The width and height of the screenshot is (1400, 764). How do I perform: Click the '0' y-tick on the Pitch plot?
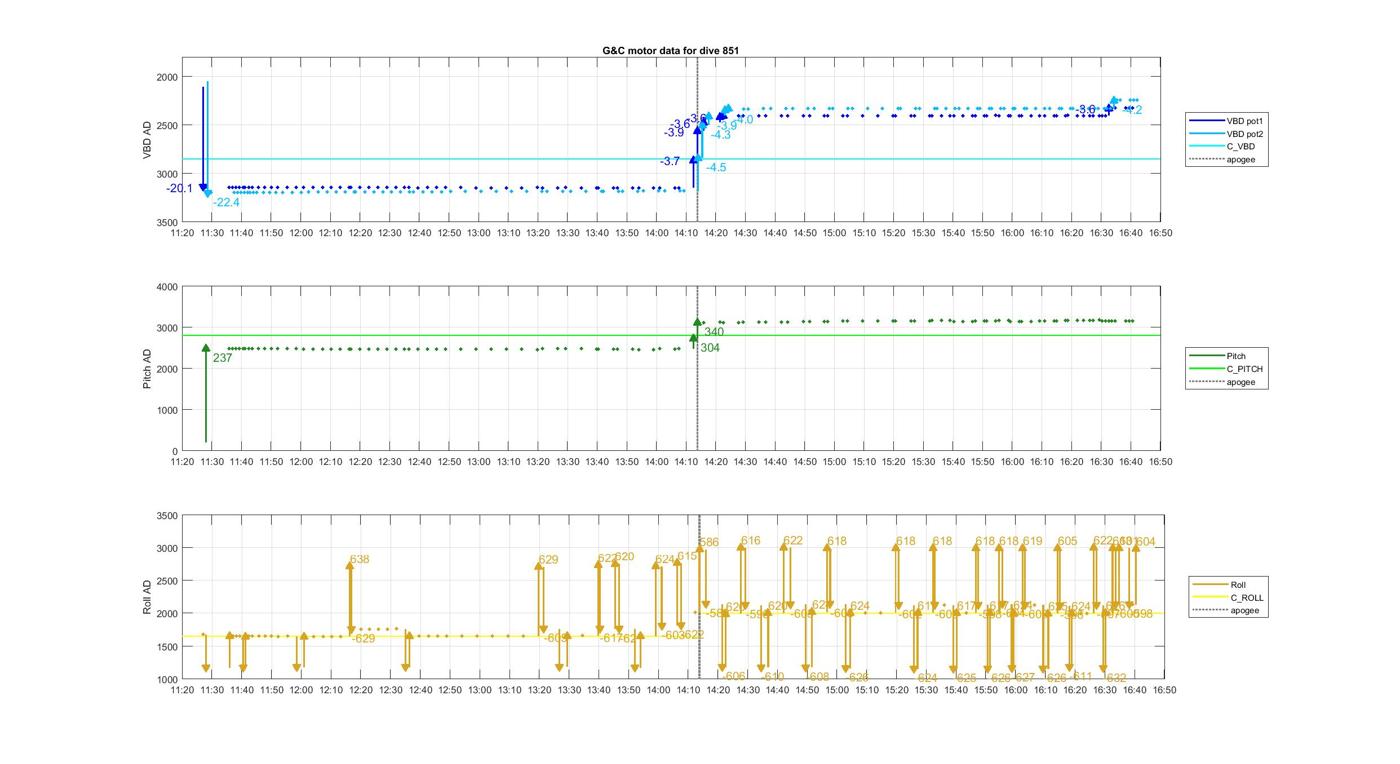(175, 452)
